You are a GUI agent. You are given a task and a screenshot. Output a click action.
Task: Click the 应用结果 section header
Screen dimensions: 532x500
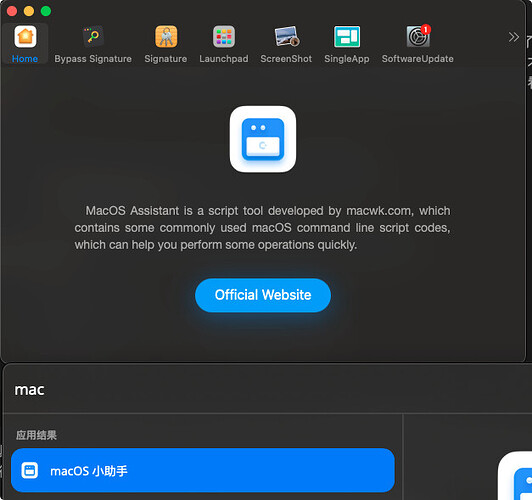tap(36, 435)
